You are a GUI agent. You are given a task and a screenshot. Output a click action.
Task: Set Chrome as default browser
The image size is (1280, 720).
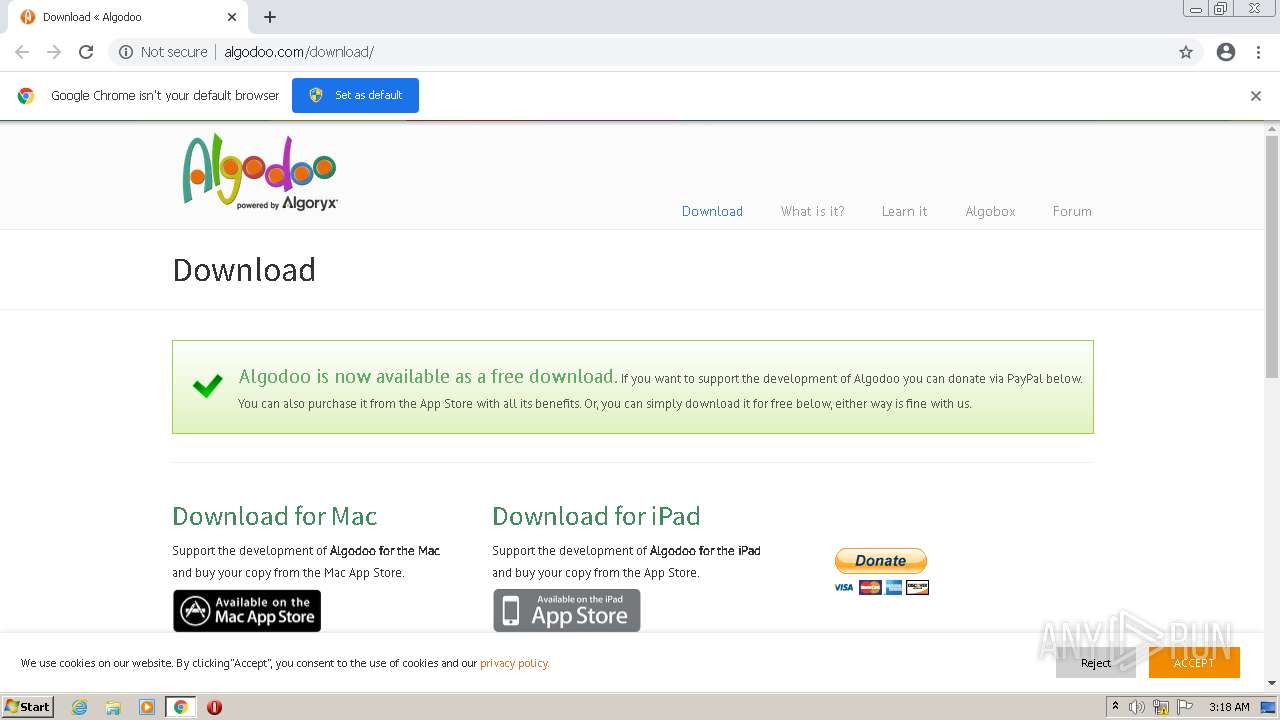tap(355, 95)
